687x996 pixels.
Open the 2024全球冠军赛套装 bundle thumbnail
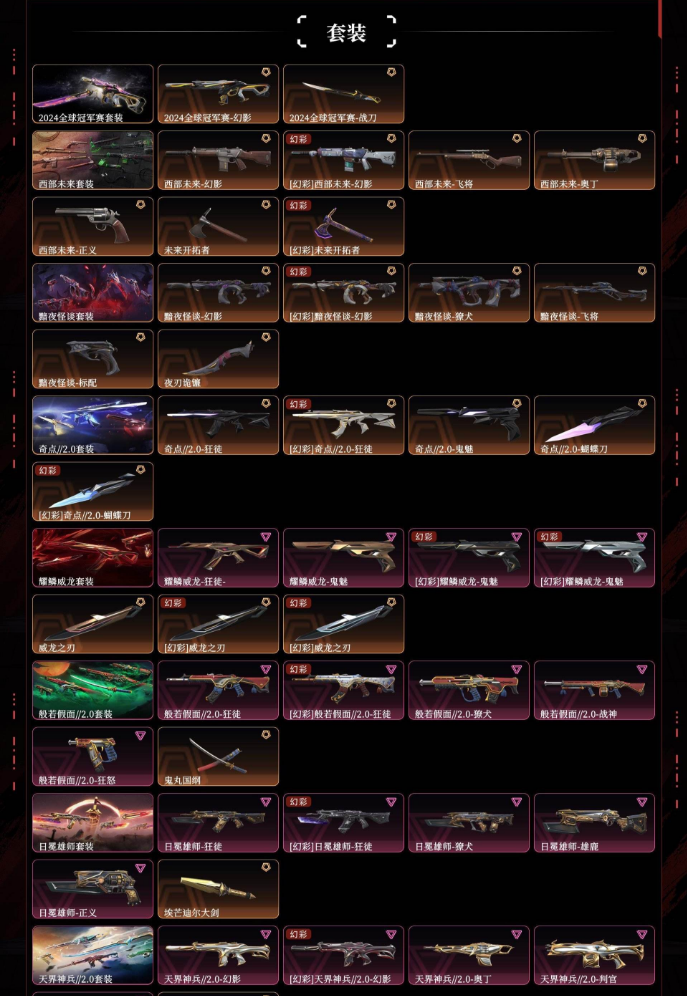coord(93,94)
